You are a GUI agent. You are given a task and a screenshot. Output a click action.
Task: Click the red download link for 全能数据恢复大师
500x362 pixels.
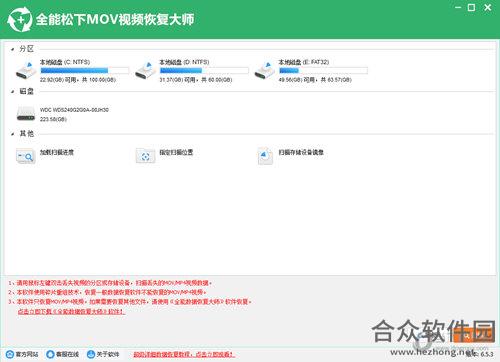click(71, 312)
